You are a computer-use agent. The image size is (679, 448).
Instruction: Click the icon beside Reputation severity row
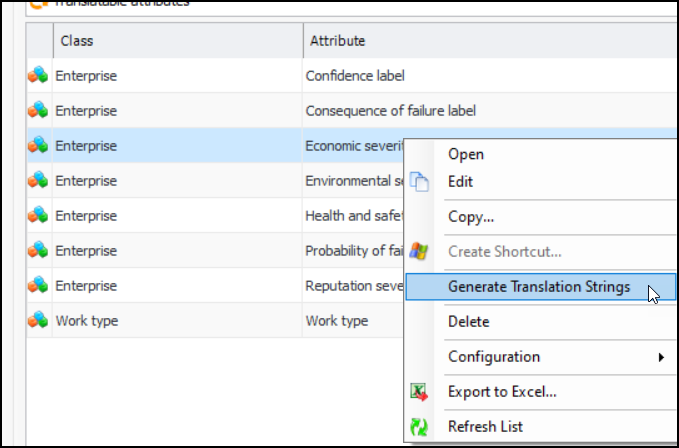tap(38, 285)
